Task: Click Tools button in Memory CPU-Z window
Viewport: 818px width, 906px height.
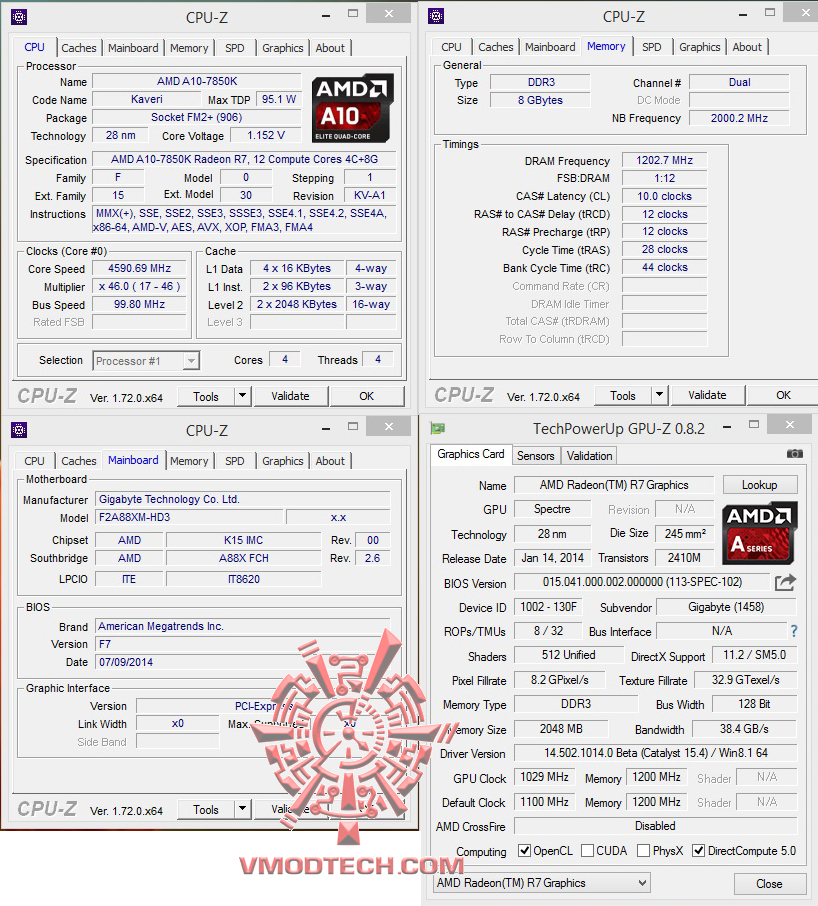Action: point(623,395)
